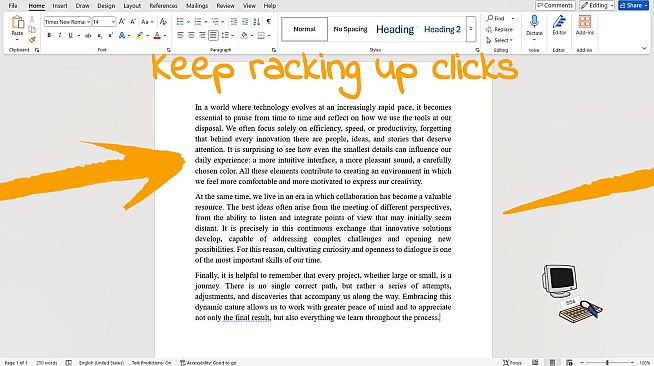Toggle Align Left
This screenshot has width=654, height=366.
180,35
